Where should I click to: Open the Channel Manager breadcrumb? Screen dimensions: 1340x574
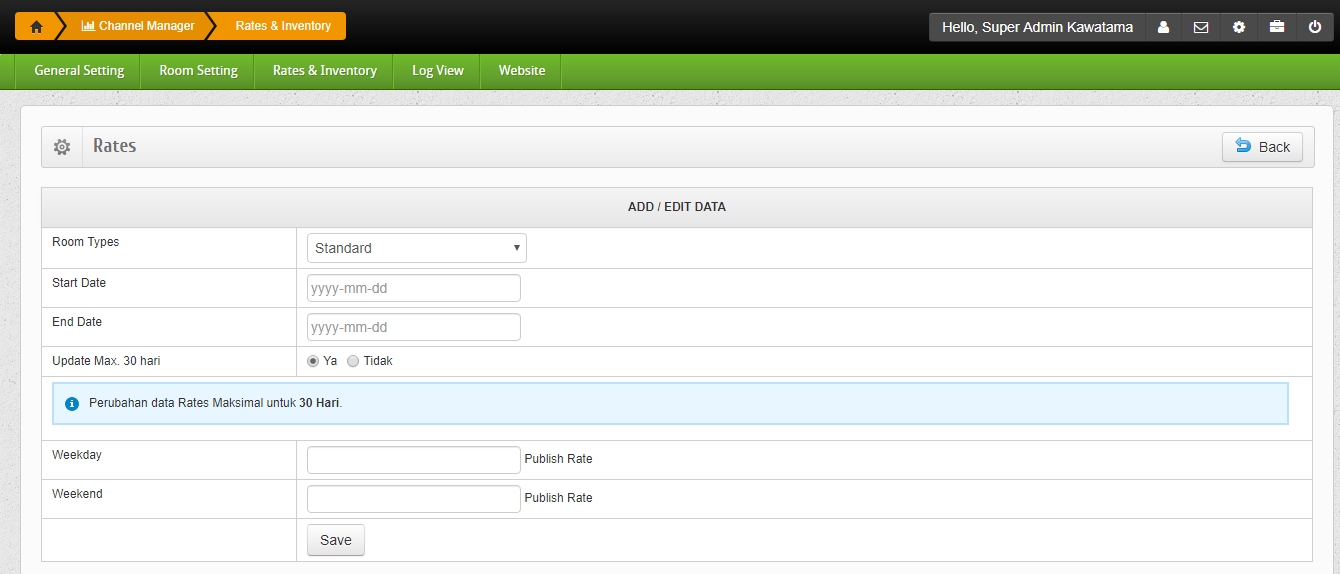(138, 26)
